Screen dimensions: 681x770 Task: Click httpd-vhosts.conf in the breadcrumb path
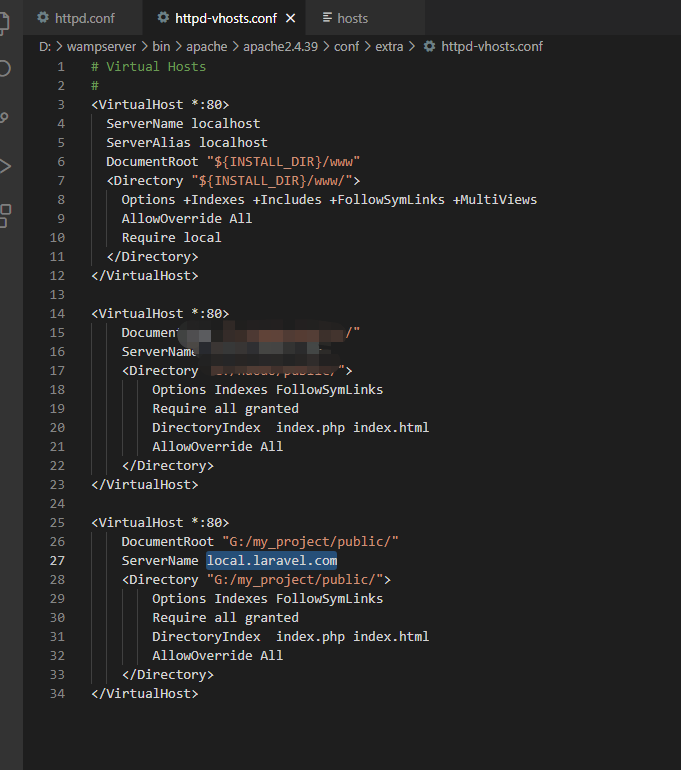tap(491, 46)
